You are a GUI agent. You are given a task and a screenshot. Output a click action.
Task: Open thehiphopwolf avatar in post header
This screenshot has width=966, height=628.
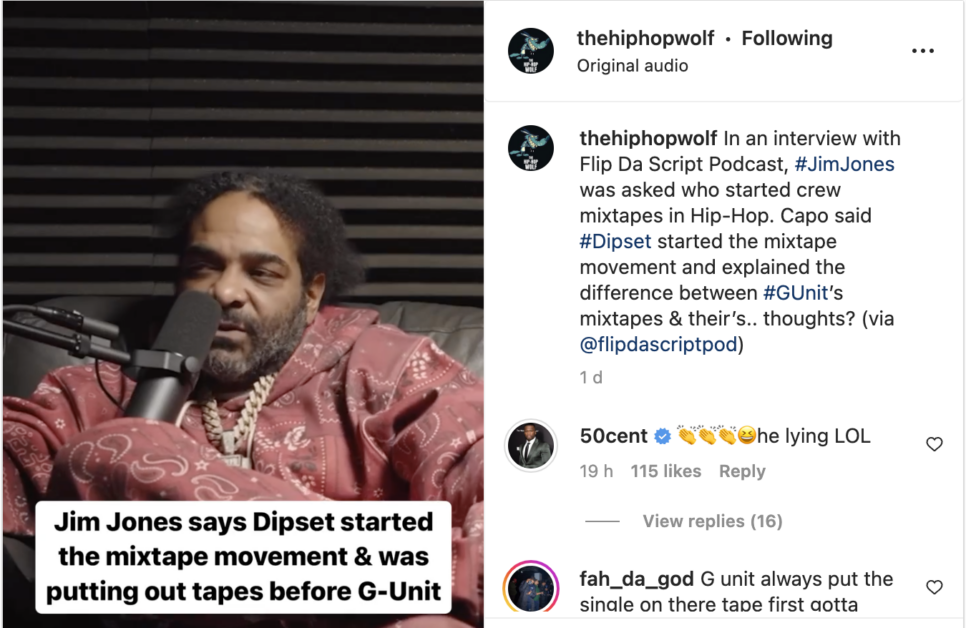[x=530, y=51]
